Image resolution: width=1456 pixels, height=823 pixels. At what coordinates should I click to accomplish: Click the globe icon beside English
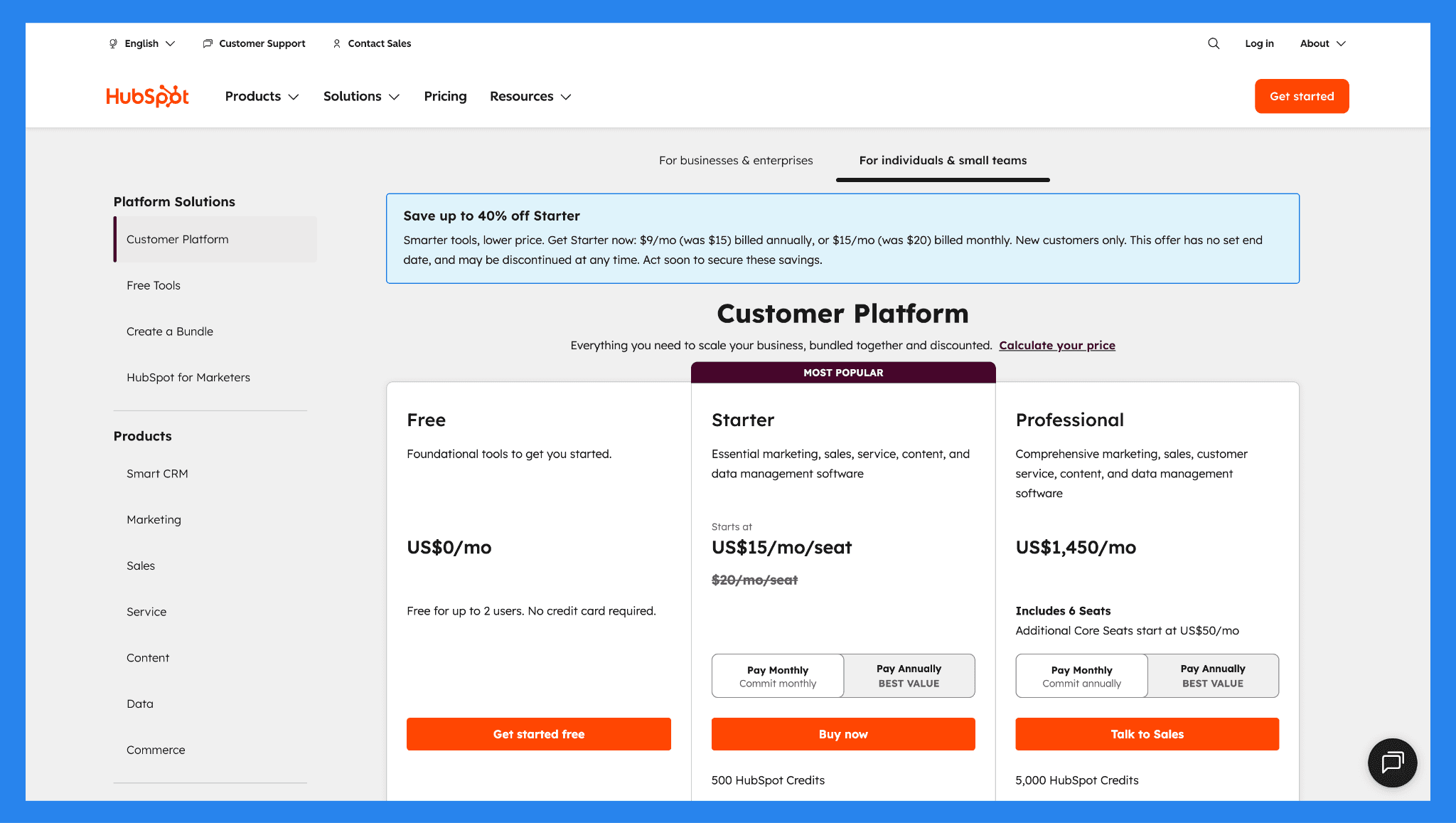click(113, 43)
